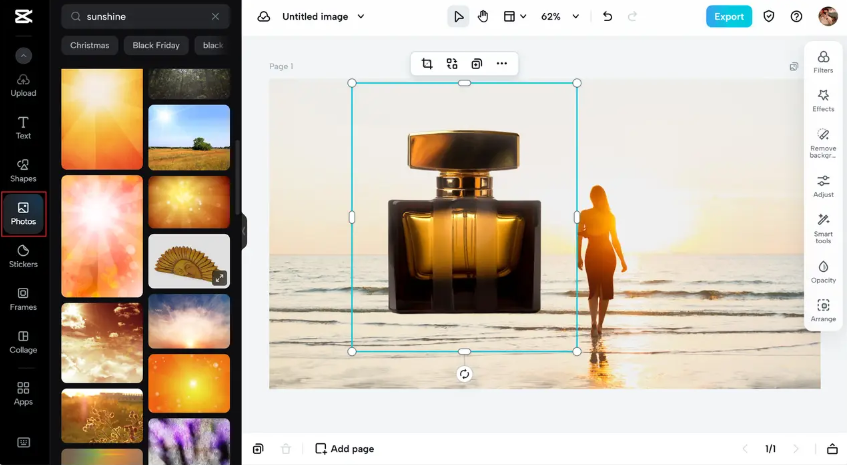This screenshot has width=847, height=465.
Task: Select the Photos panel
Action: [23, 214]
